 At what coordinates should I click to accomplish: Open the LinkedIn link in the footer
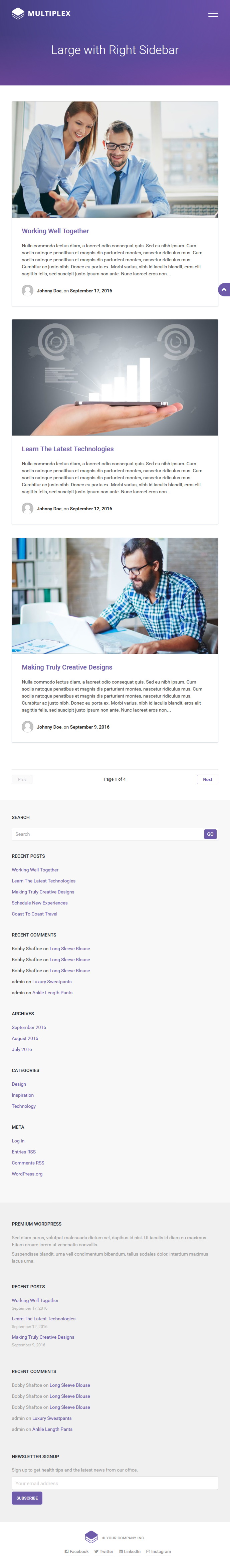130,1552
